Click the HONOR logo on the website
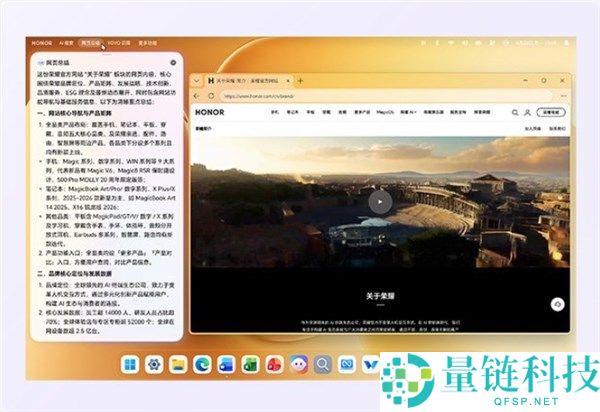The width and height of the screenshot is (600, 412). [209, 112]
